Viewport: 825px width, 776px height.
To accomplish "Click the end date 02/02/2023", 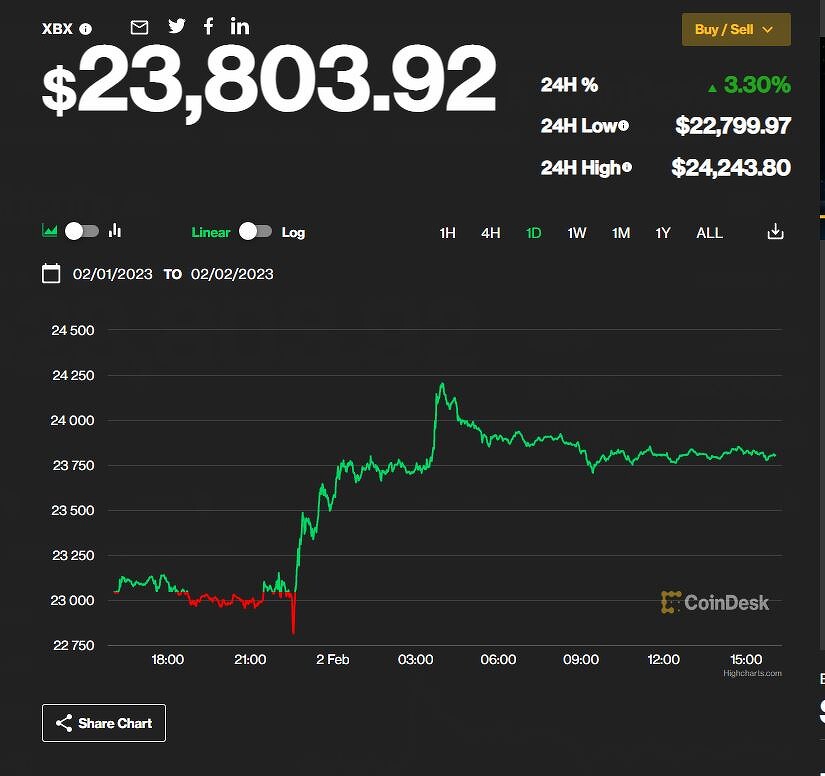I will [x=232, y=274].
